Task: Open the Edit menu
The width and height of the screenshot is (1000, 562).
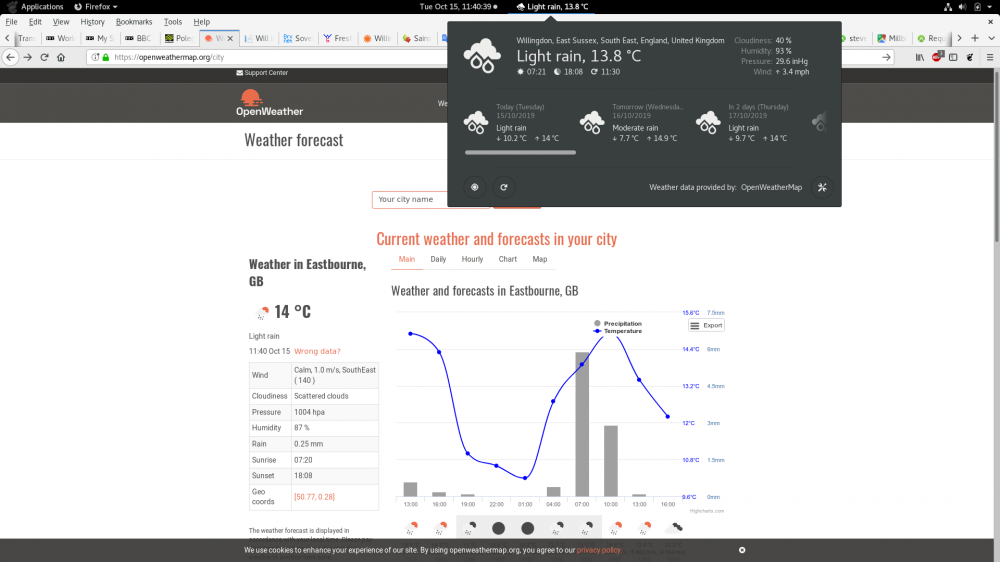Action: [35, 22]
